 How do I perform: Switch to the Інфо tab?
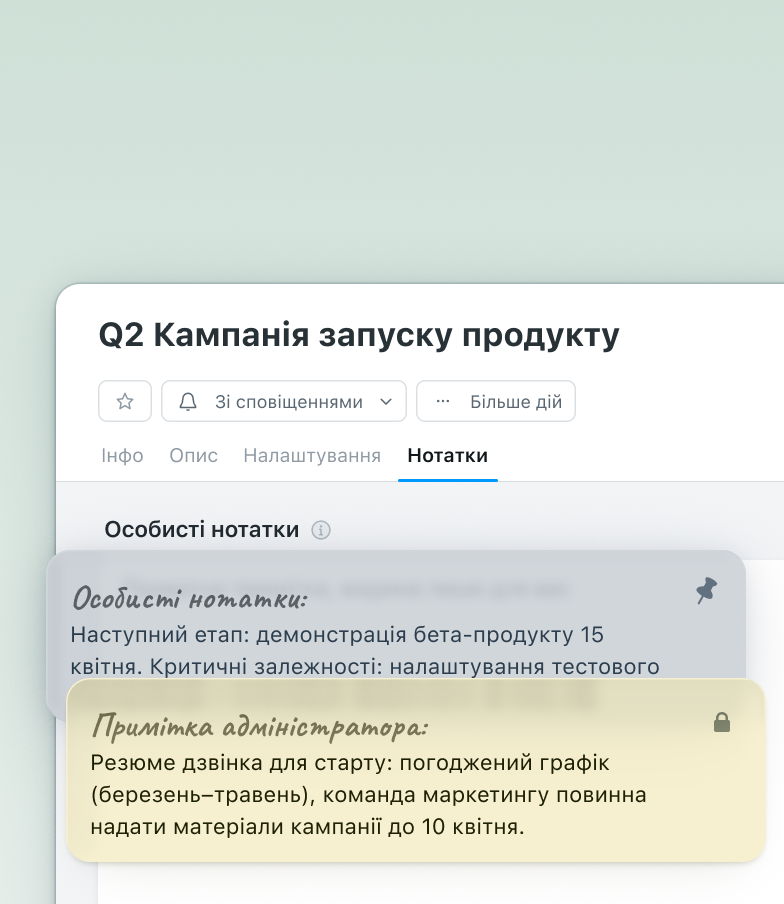[122, 456]
